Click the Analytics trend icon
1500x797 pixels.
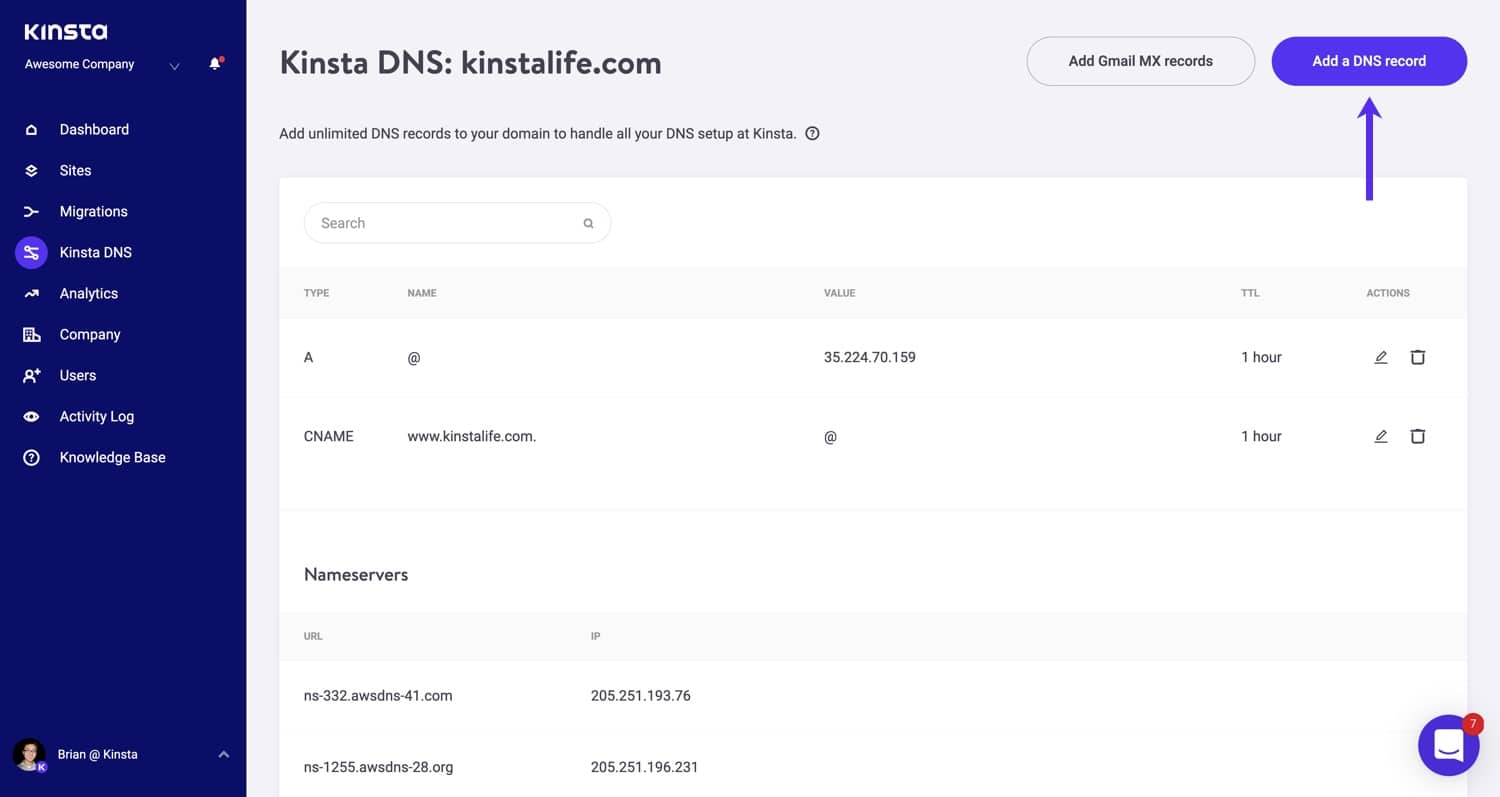point(31,294)
